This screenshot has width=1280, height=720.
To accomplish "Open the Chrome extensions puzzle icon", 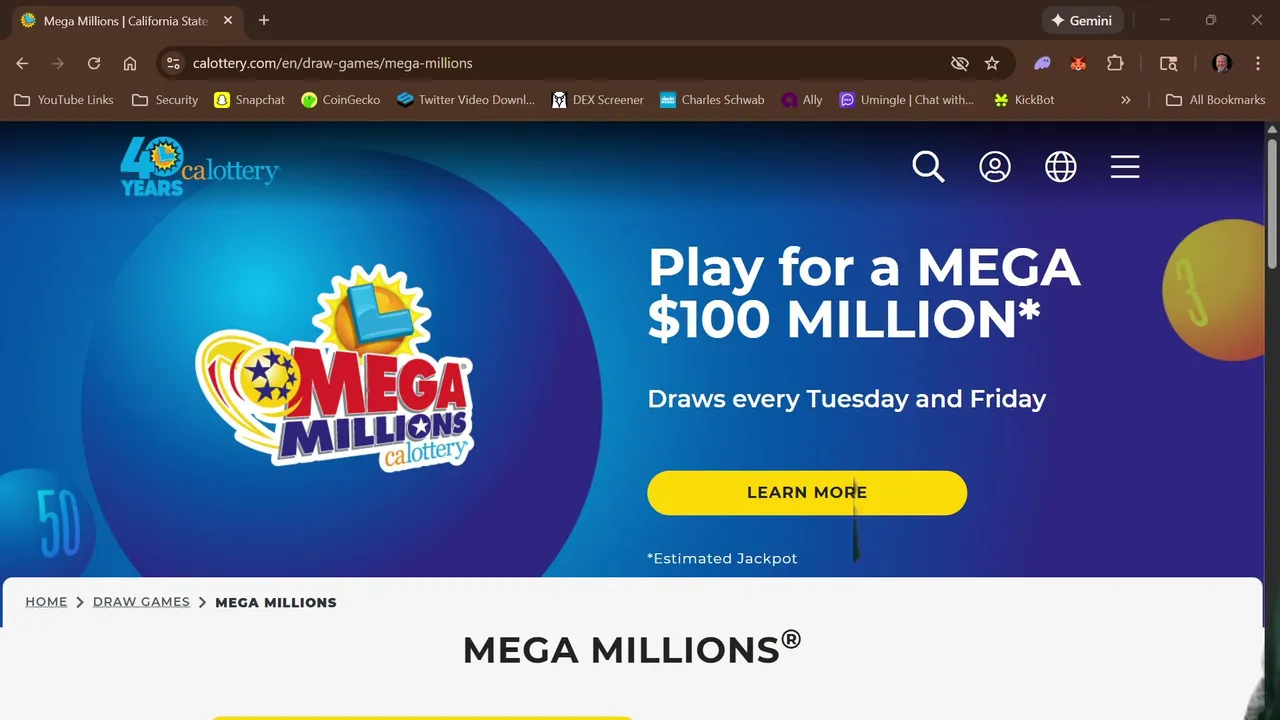I will point(1115,63).
